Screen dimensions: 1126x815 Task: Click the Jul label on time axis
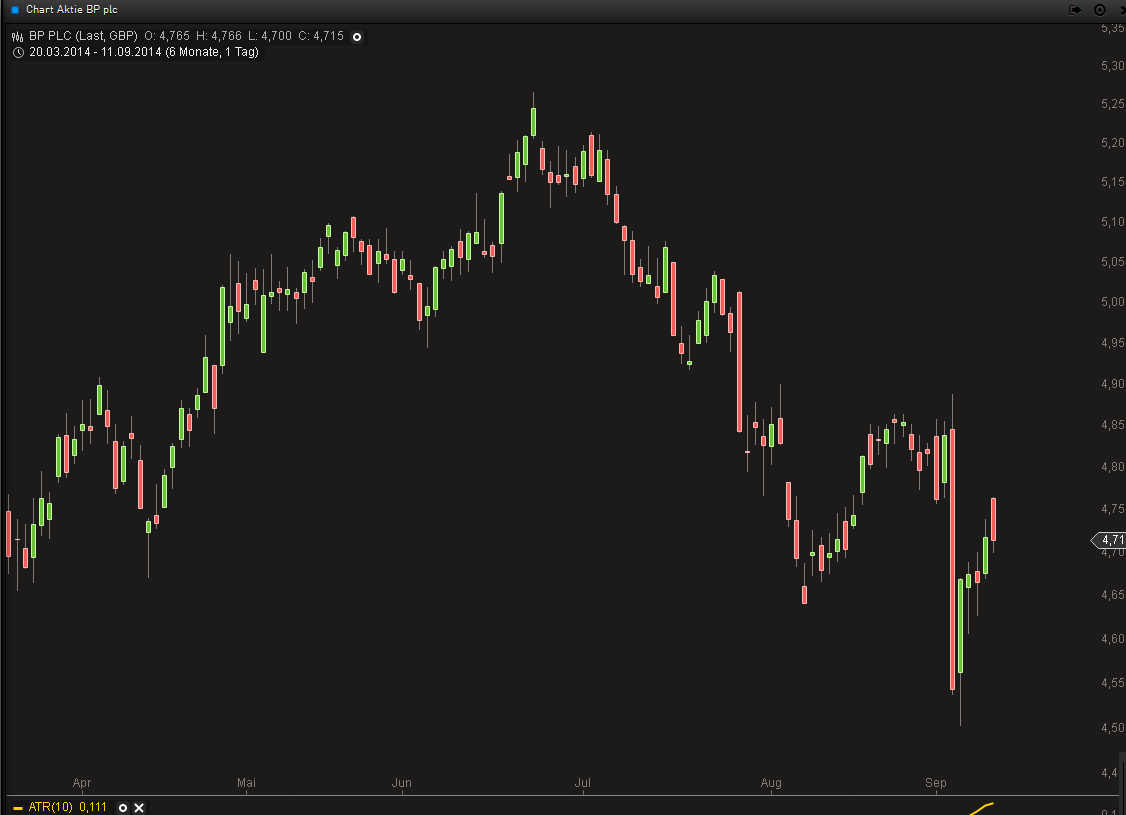coord(583,782)
